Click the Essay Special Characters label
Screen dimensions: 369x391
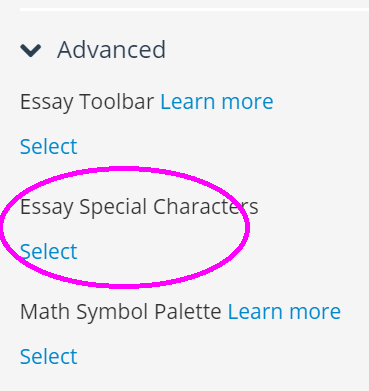(x=139, y=207)
